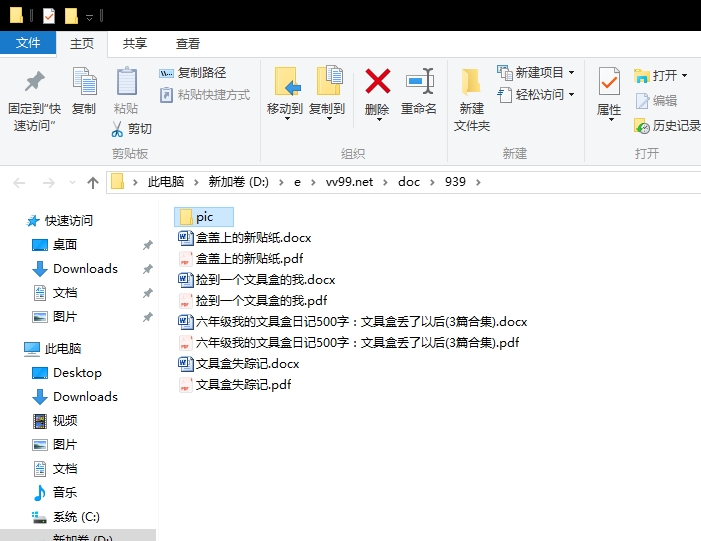Select the pic folder

click(204, 217)
